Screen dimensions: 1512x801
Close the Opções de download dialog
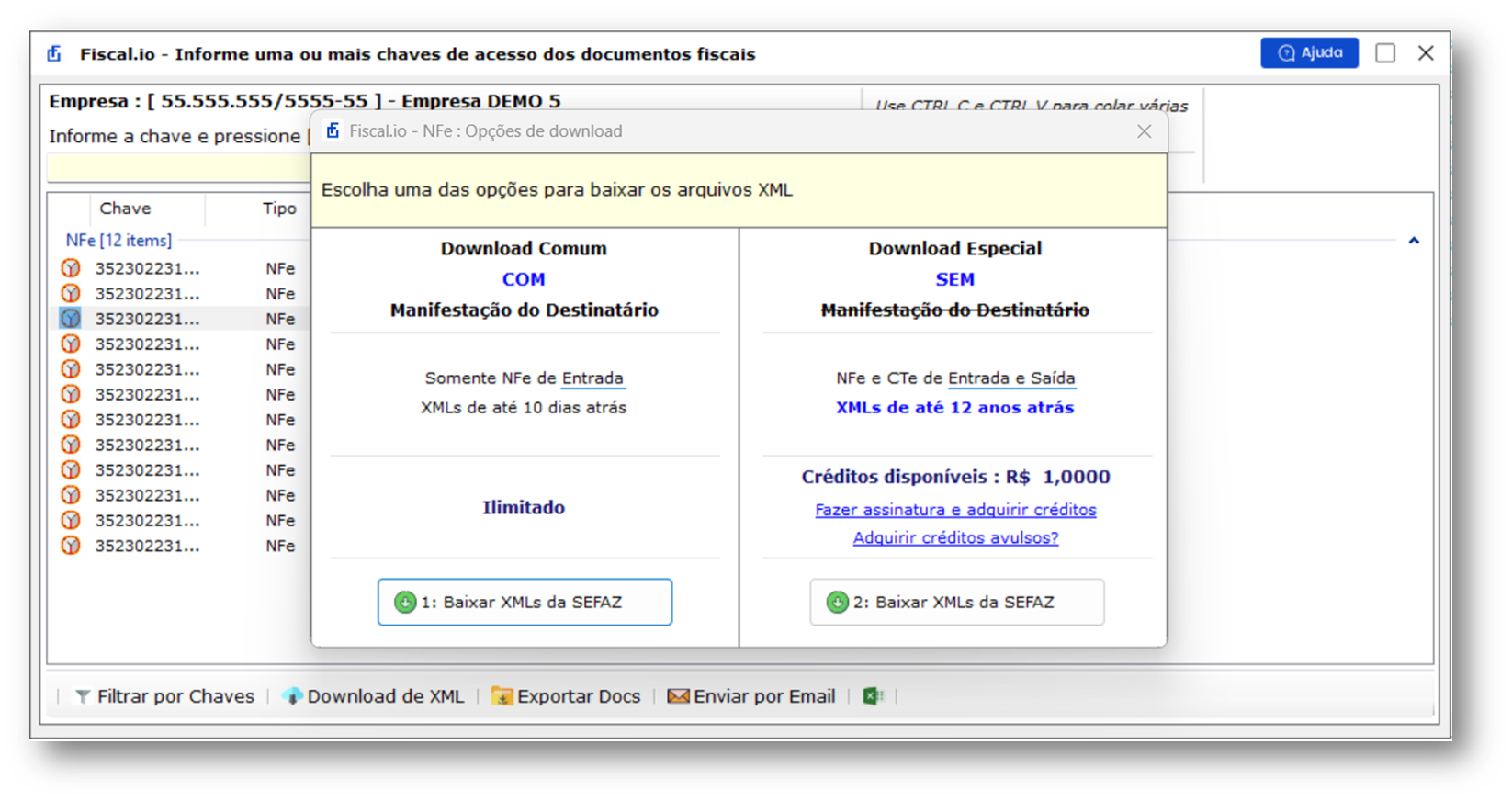click(x=1144, y=131)
